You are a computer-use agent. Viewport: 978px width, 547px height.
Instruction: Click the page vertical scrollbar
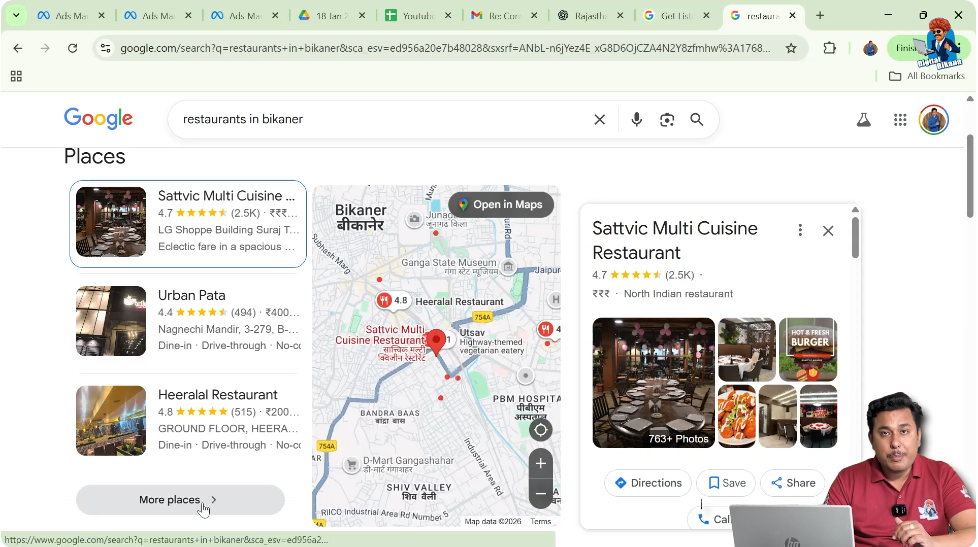970,176
